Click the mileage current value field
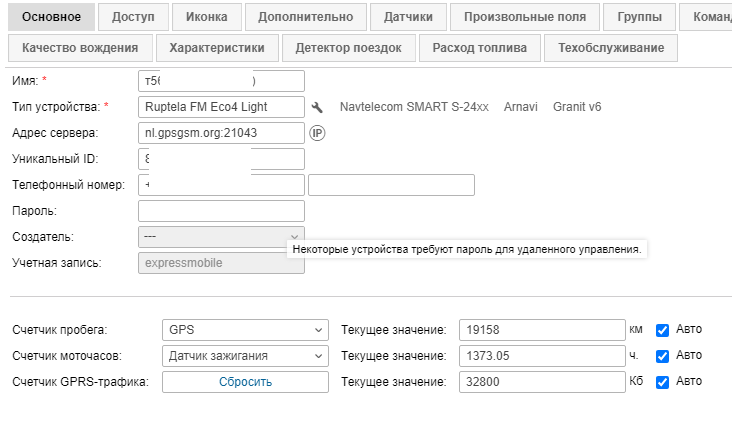 [x=541, y=330]
